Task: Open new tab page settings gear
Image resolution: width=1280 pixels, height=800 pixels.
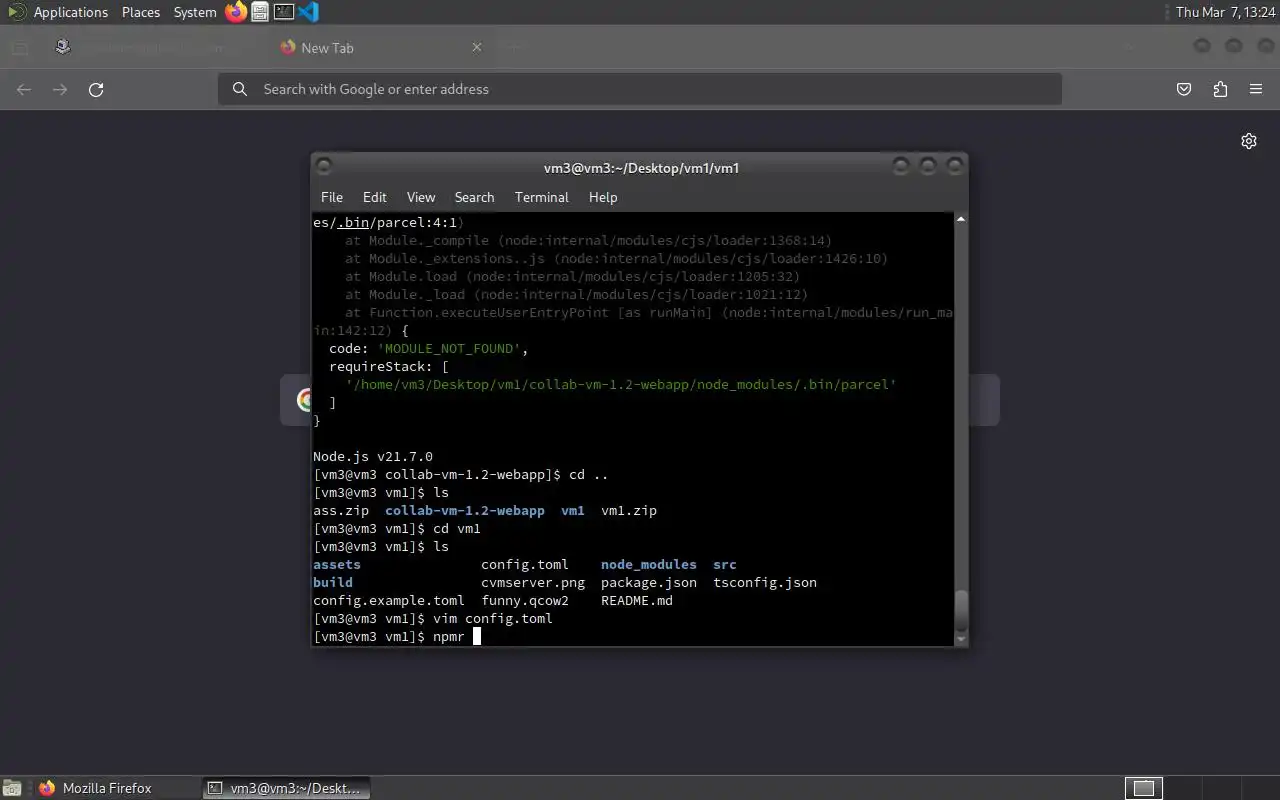Action: (1249, 141)
